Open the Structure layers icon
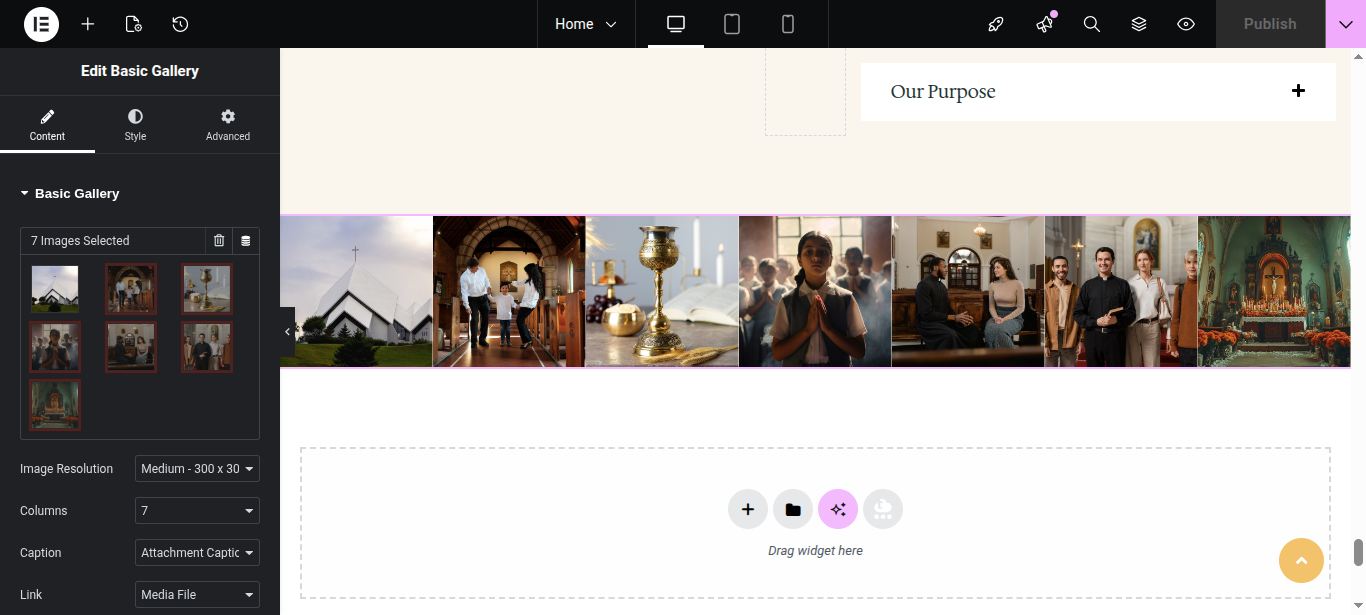The height and width of the screenshot is (615, 1366). (x=1139, y=24)
